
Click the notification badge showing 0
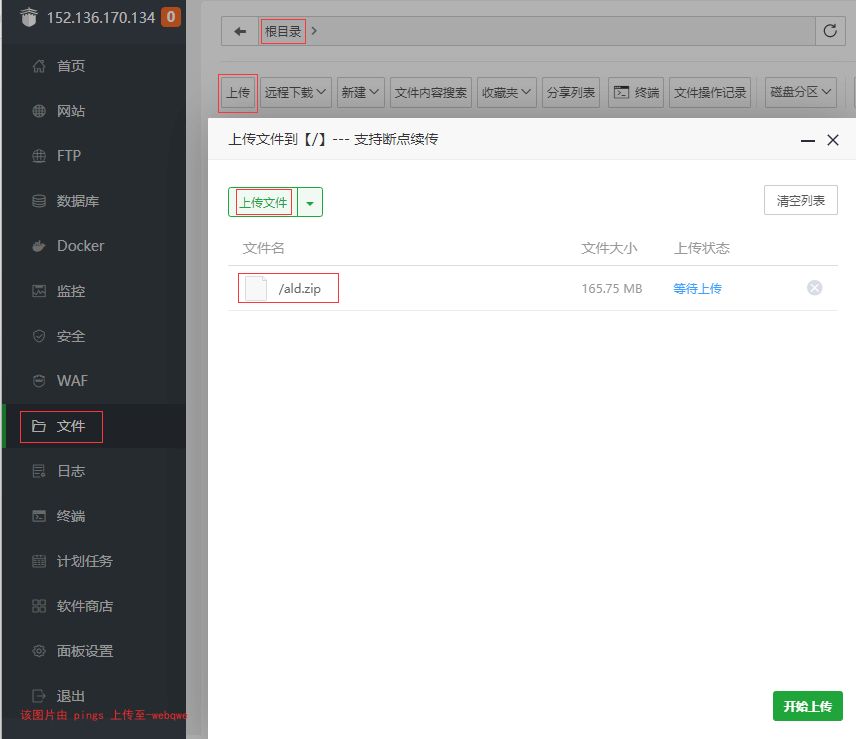(171, 17)
